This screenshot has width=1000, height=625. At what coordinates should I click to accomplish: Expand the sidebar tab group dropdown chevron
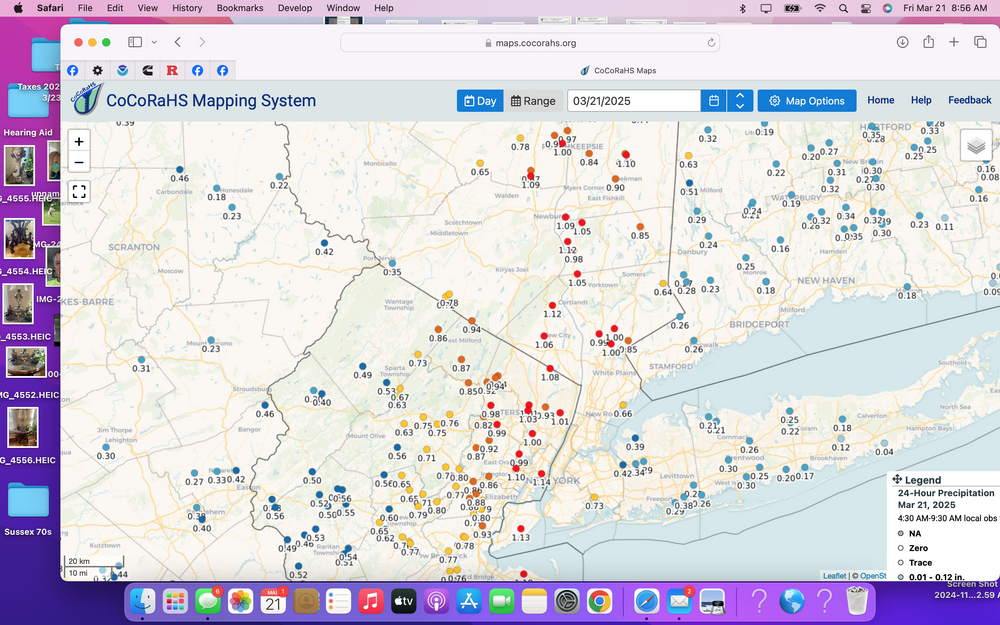point(154,42)
